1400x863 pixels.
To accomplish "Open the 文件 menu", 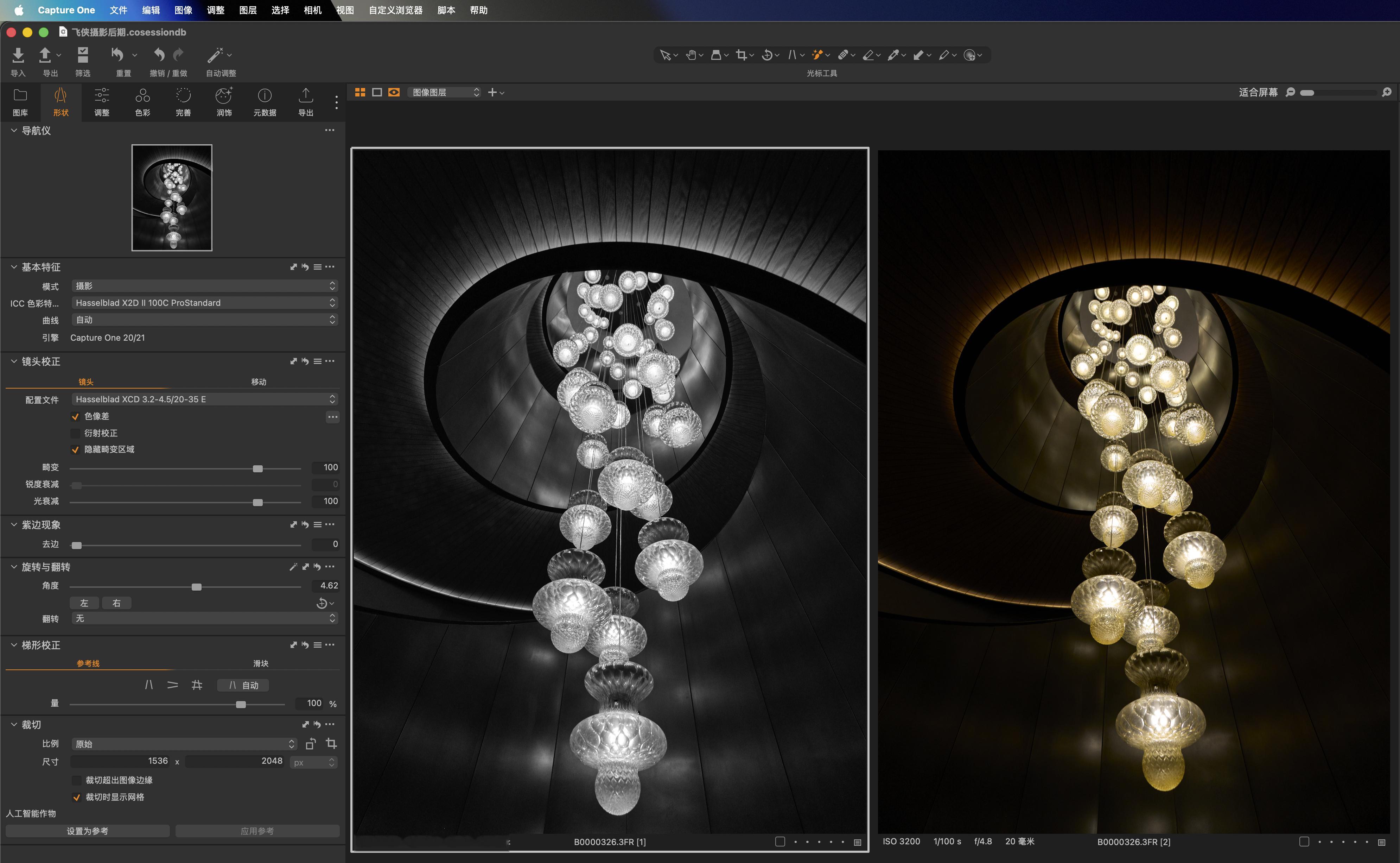I will (x=118, y=10).
